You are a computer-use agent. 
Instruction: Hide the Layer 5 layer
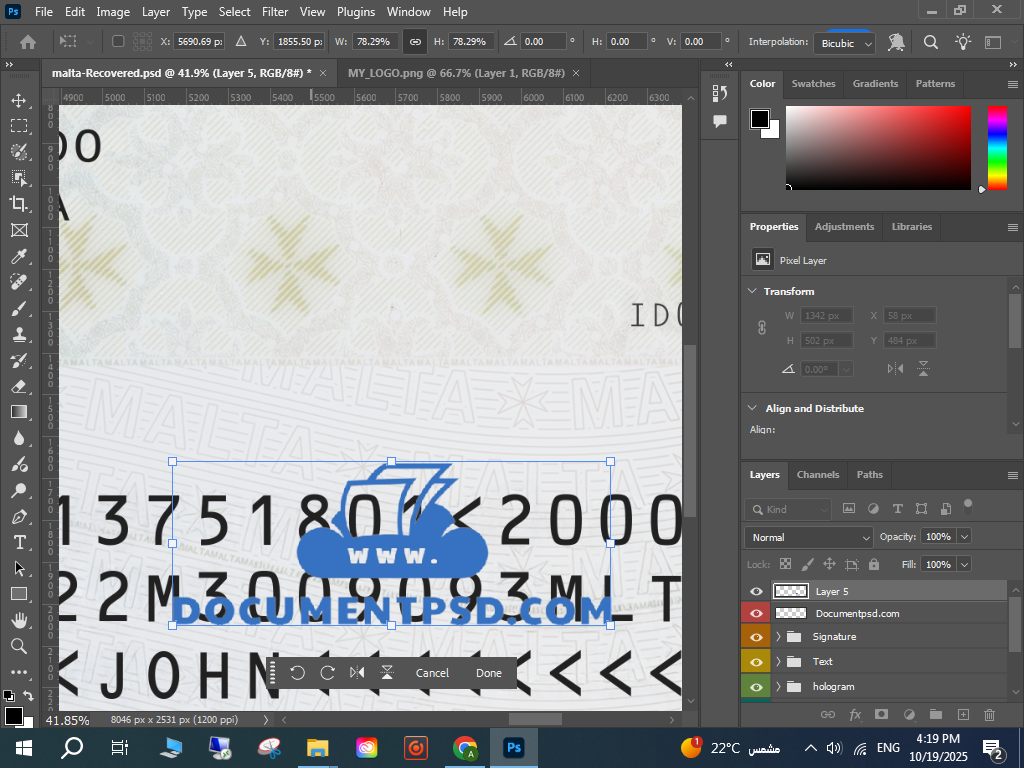756,591
